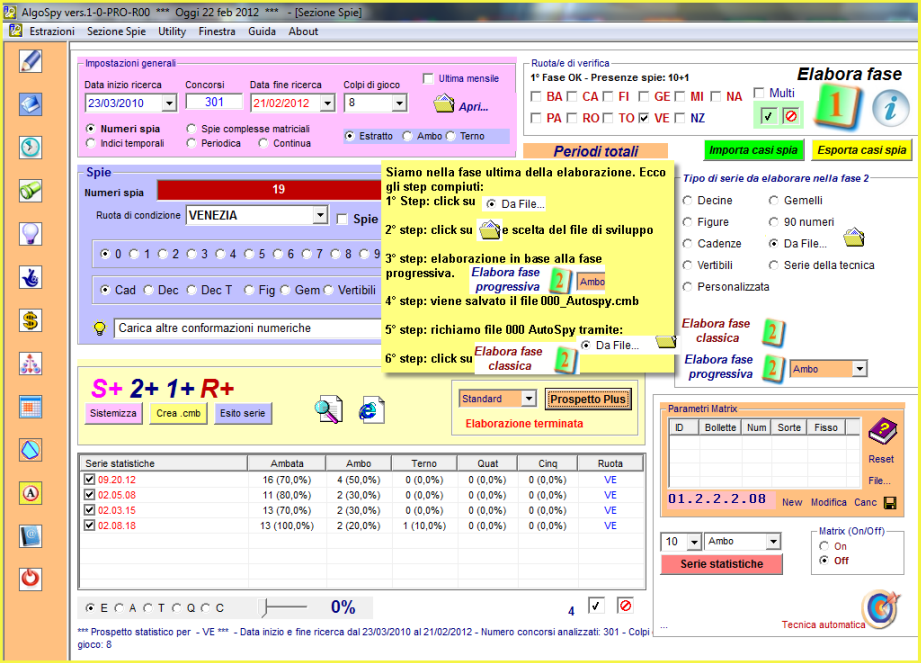Click the magnifier over document icon

[328, 409]
